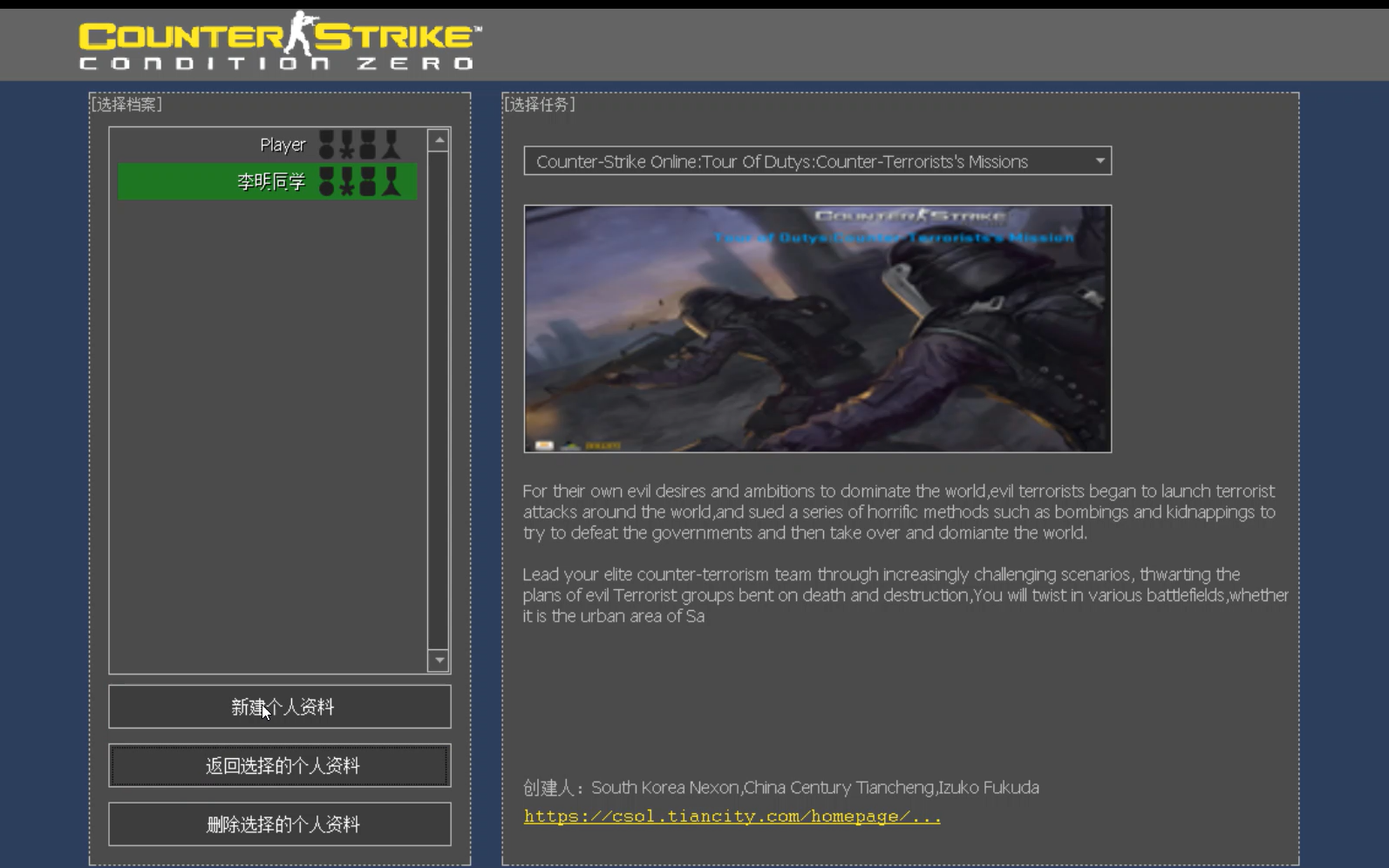
Task: Click second medal icon in 李明同学 row
Action: coord(347,181)
